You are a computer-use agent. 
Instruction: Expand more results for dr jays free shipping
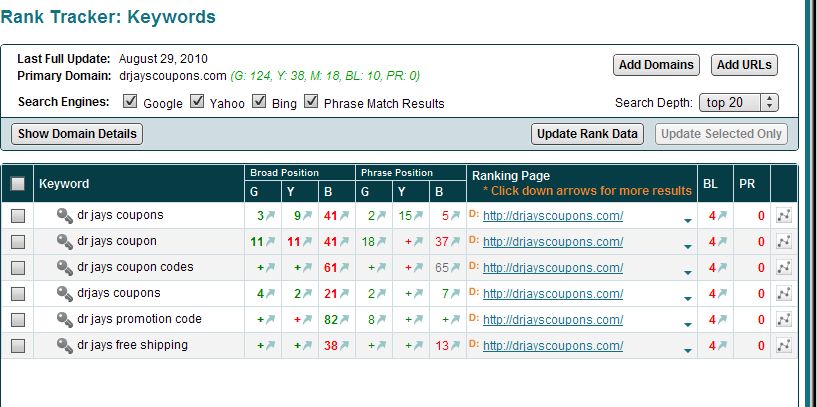click(688, 351)
